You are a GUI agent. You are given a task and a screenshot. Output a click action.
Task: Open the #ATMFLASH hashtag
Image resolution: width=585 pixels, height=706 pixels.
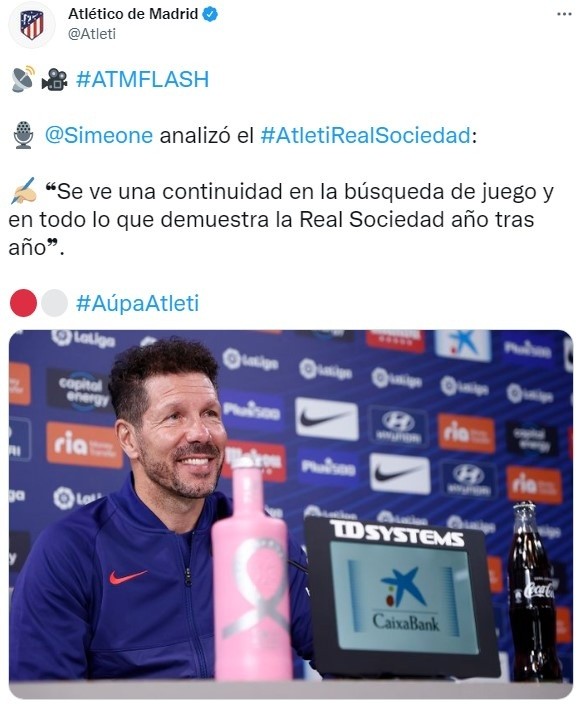point(142,80)
